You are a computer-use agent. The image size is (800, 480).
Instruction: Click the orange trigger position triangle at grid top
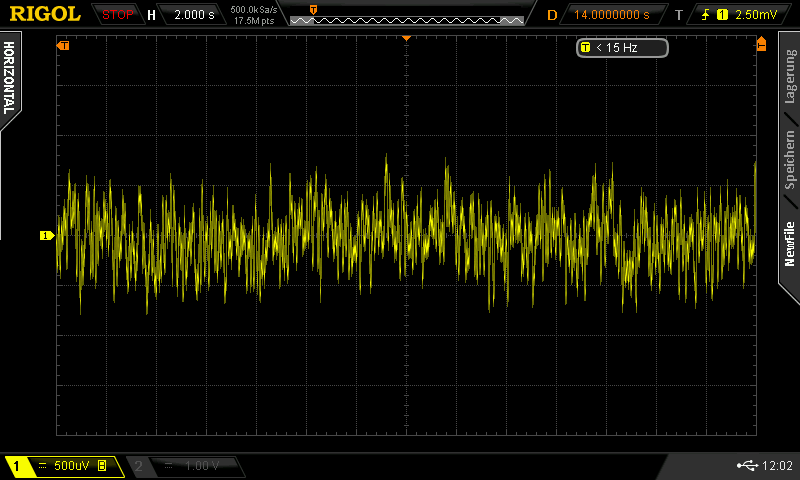point(407,38)
